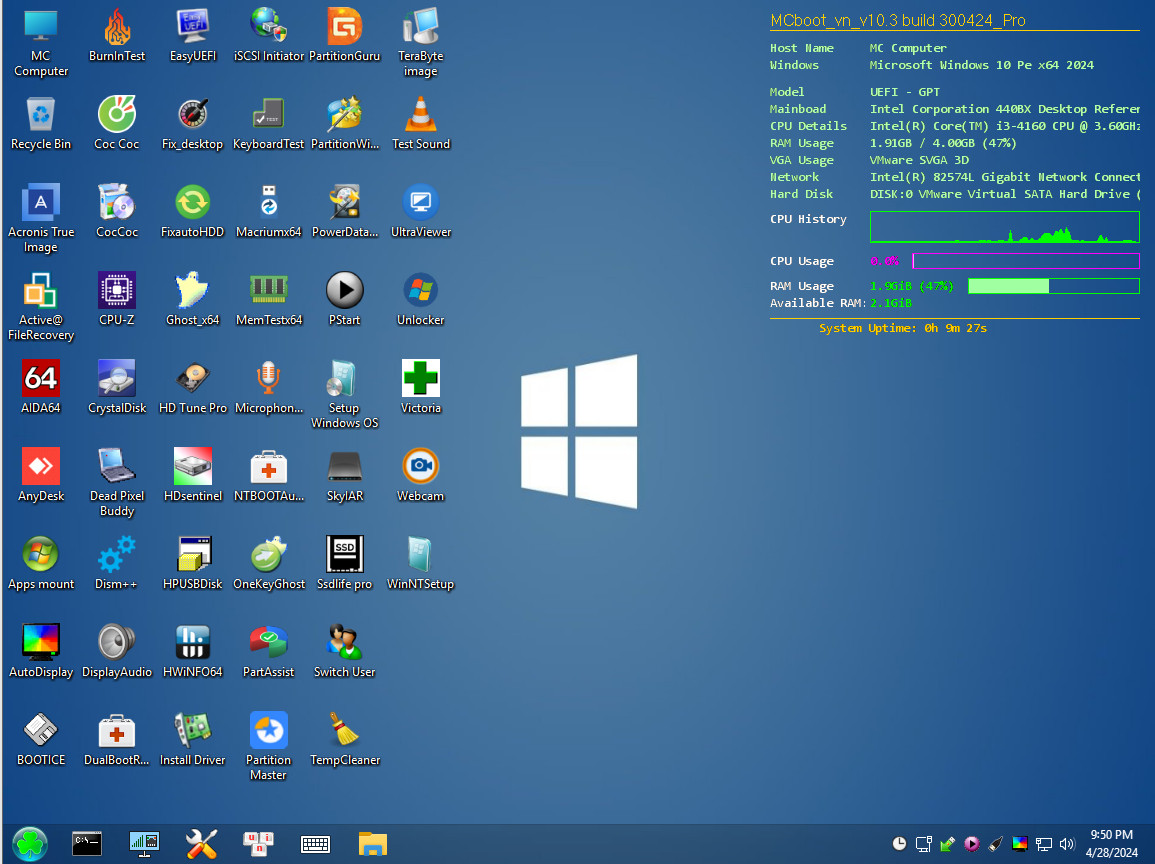Open File Explorer on taskbar

point(373,844)
